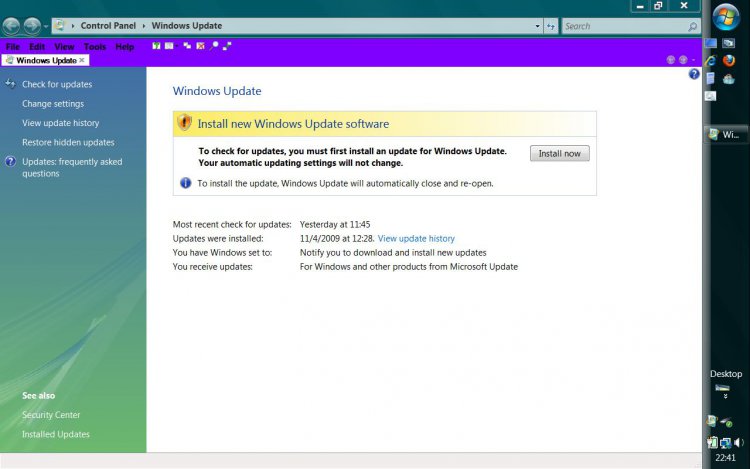Click the Back navigation arrow

(x=11, y=26)
